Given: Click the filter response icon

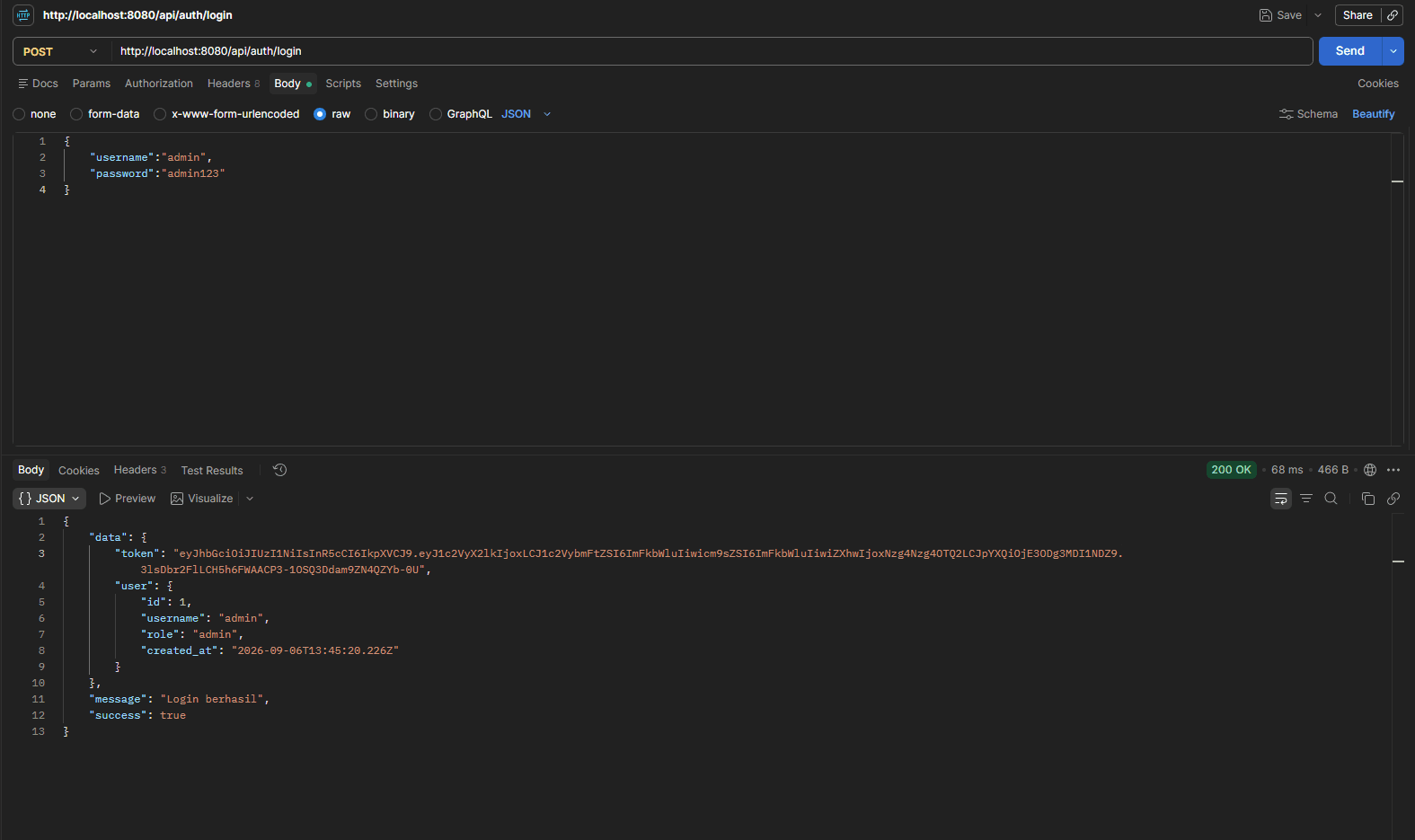Looking at the screenshot, I should tap(1306, 499).
